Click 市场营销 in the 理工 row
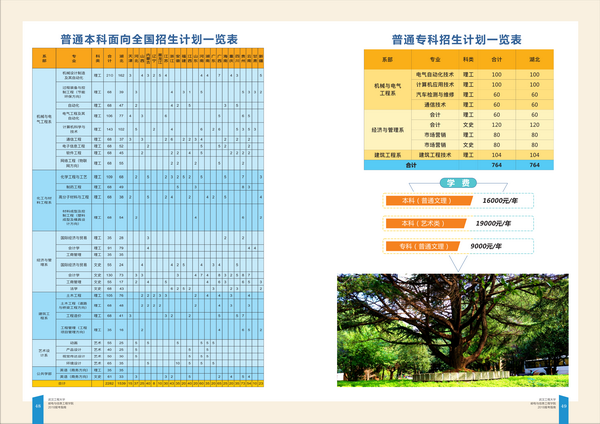 point(435,135)
